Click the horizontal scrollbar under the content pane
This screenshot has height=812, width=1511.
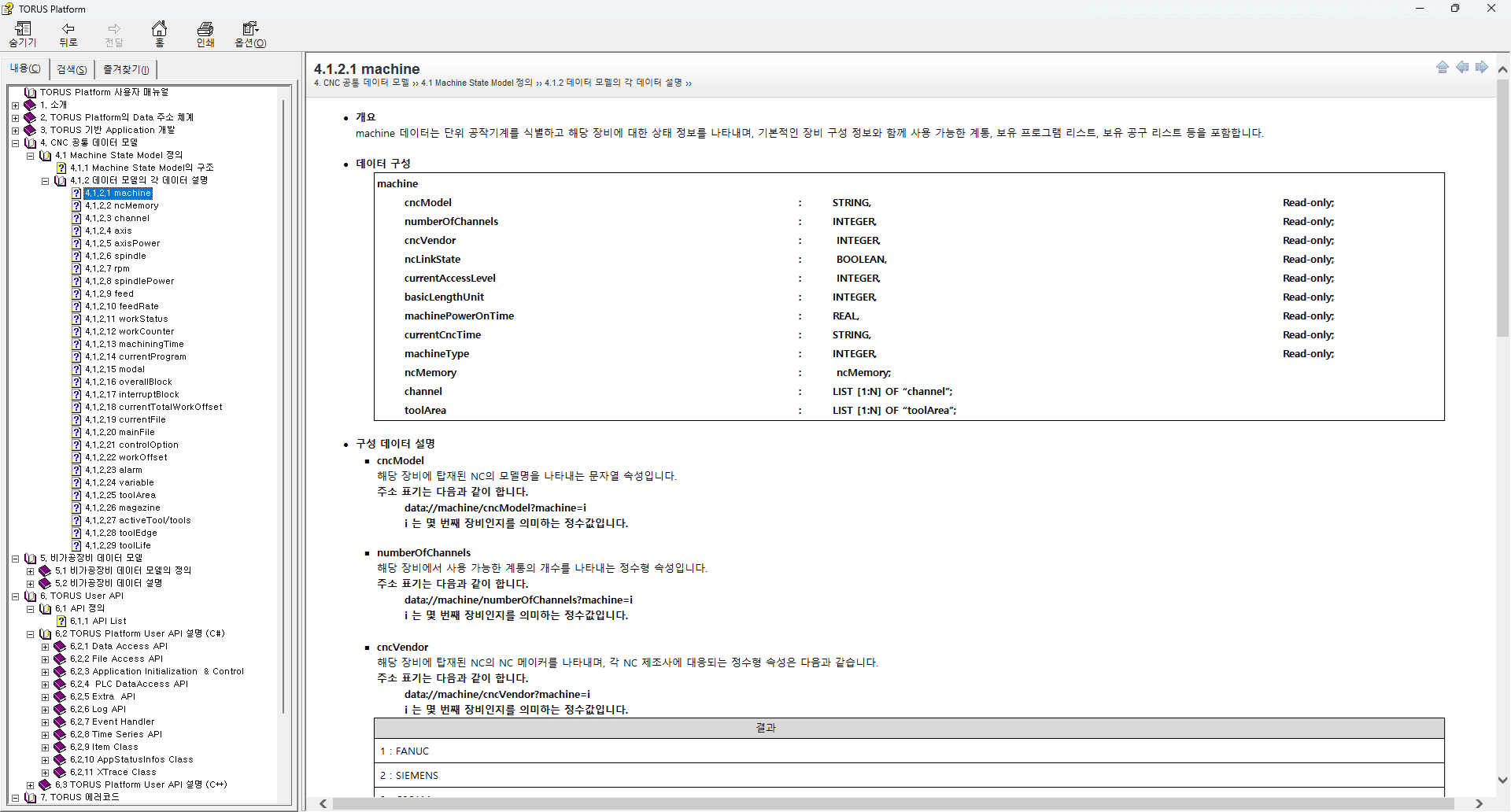(892, 803)
